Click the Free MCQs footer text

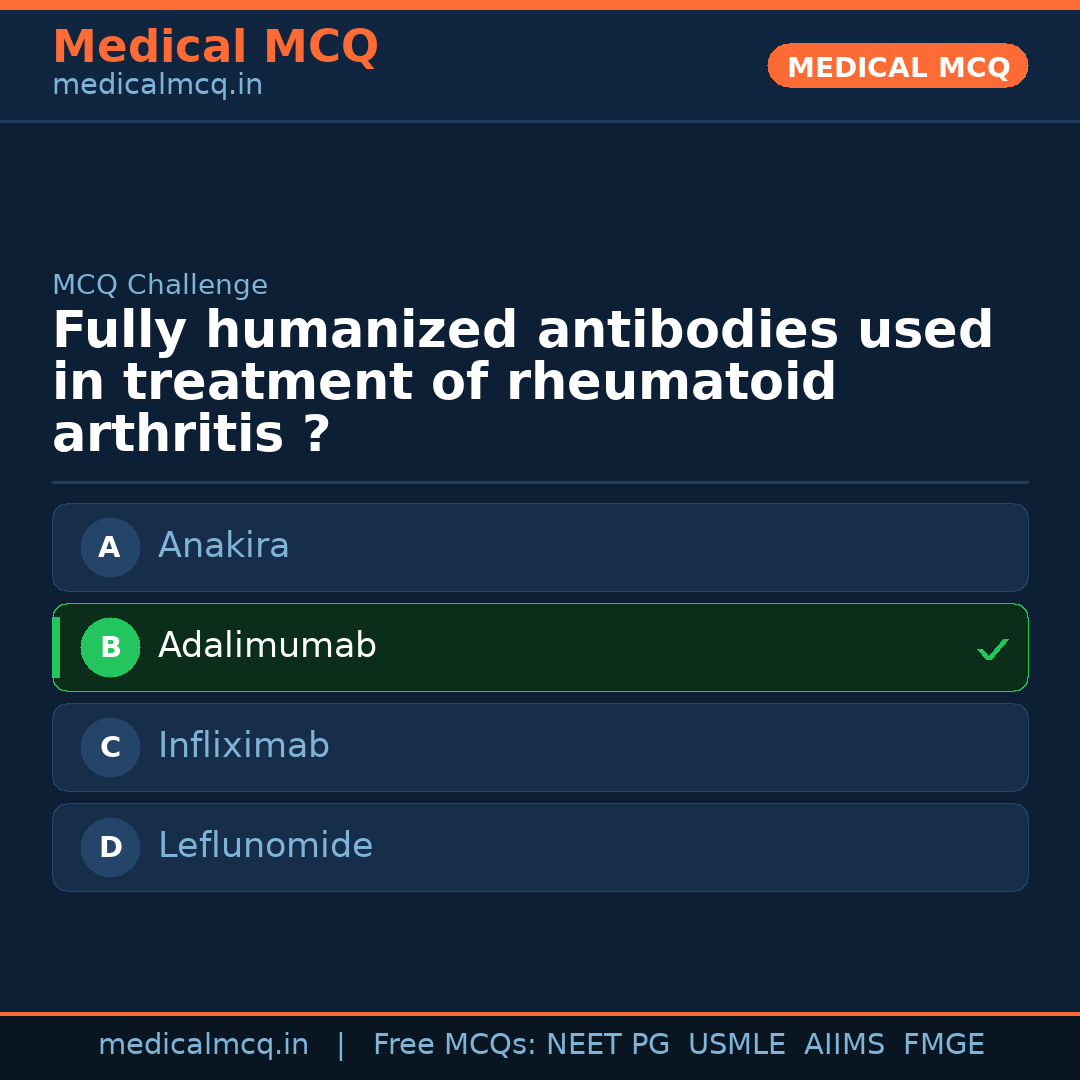coord(454,1045)
